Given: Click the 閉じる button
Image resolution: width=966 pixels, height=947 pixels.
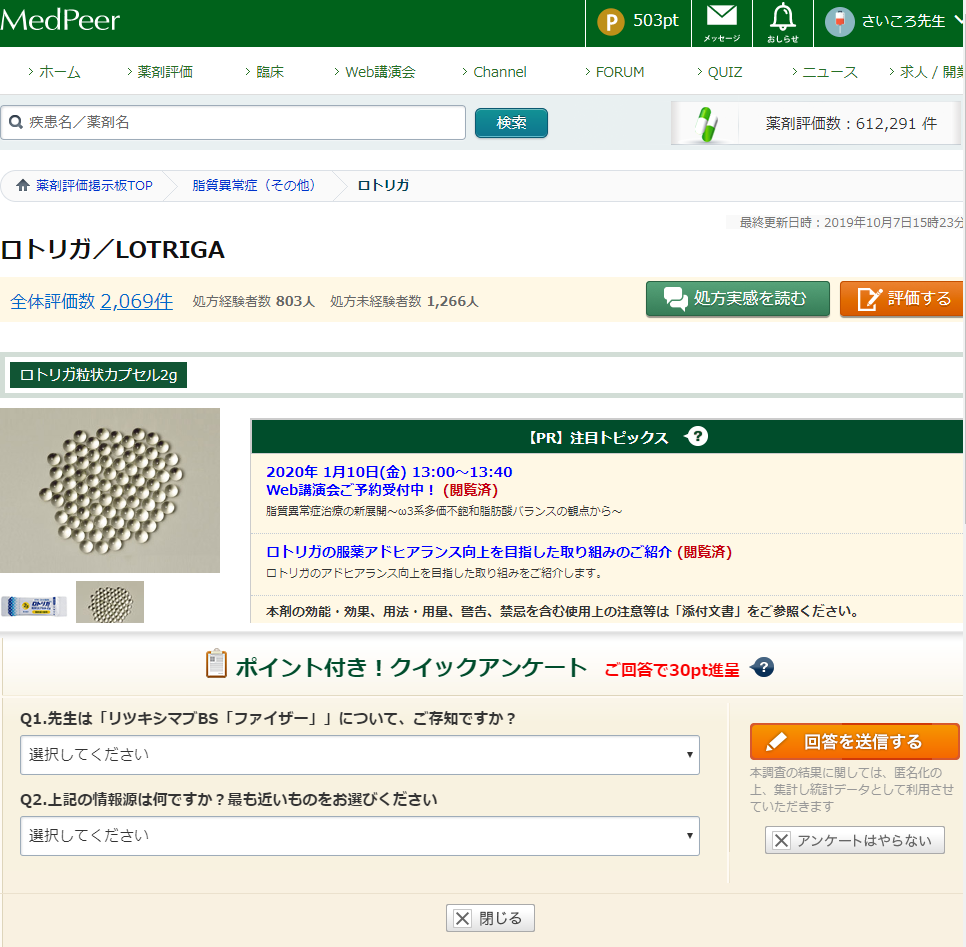Looking at the screenshot, I should coord(490,918).
